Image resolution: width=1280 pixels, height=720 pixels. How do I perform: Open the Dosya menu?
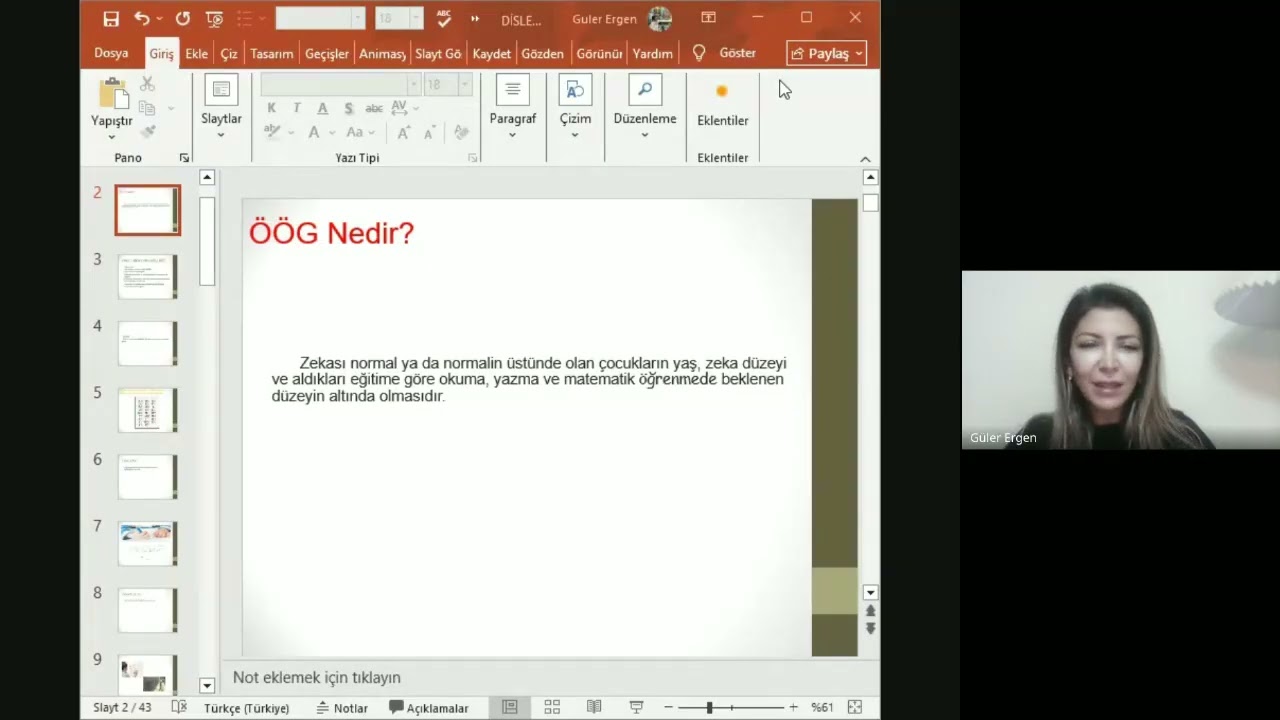pos(111,53)
